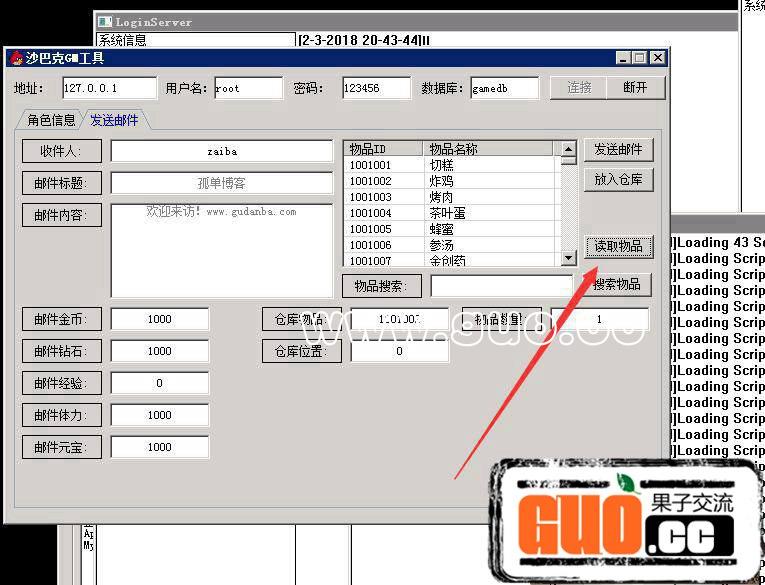Click the 断开 disconnect button
This screenshot has width=765, height=585.
635,88
